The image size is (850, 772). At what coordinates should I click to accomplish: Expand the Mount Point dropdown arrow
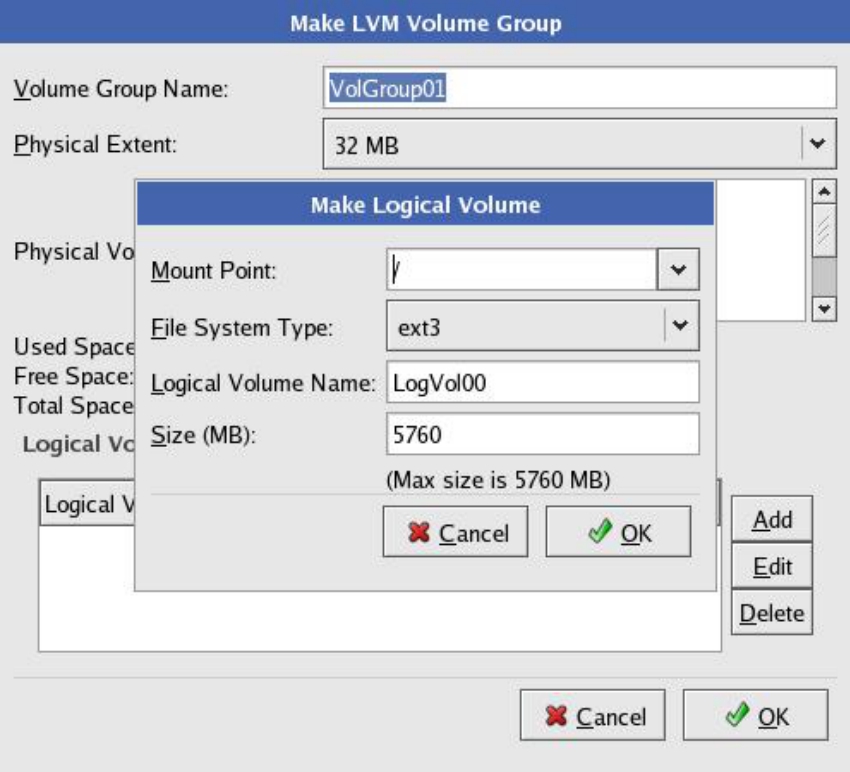pos(678,270)
